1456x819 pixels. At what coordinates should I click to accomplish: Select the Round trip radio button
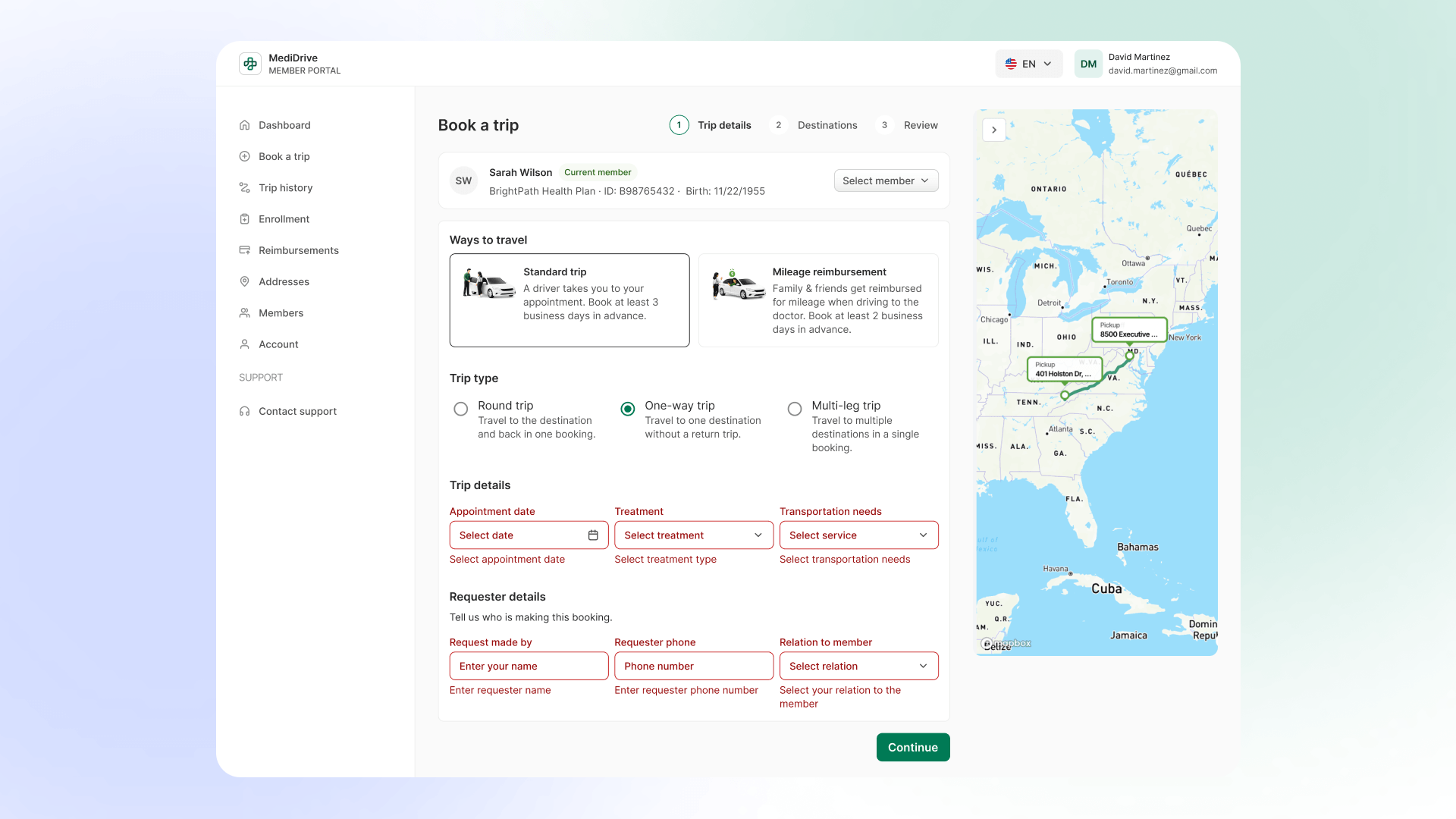click(460, 409)
